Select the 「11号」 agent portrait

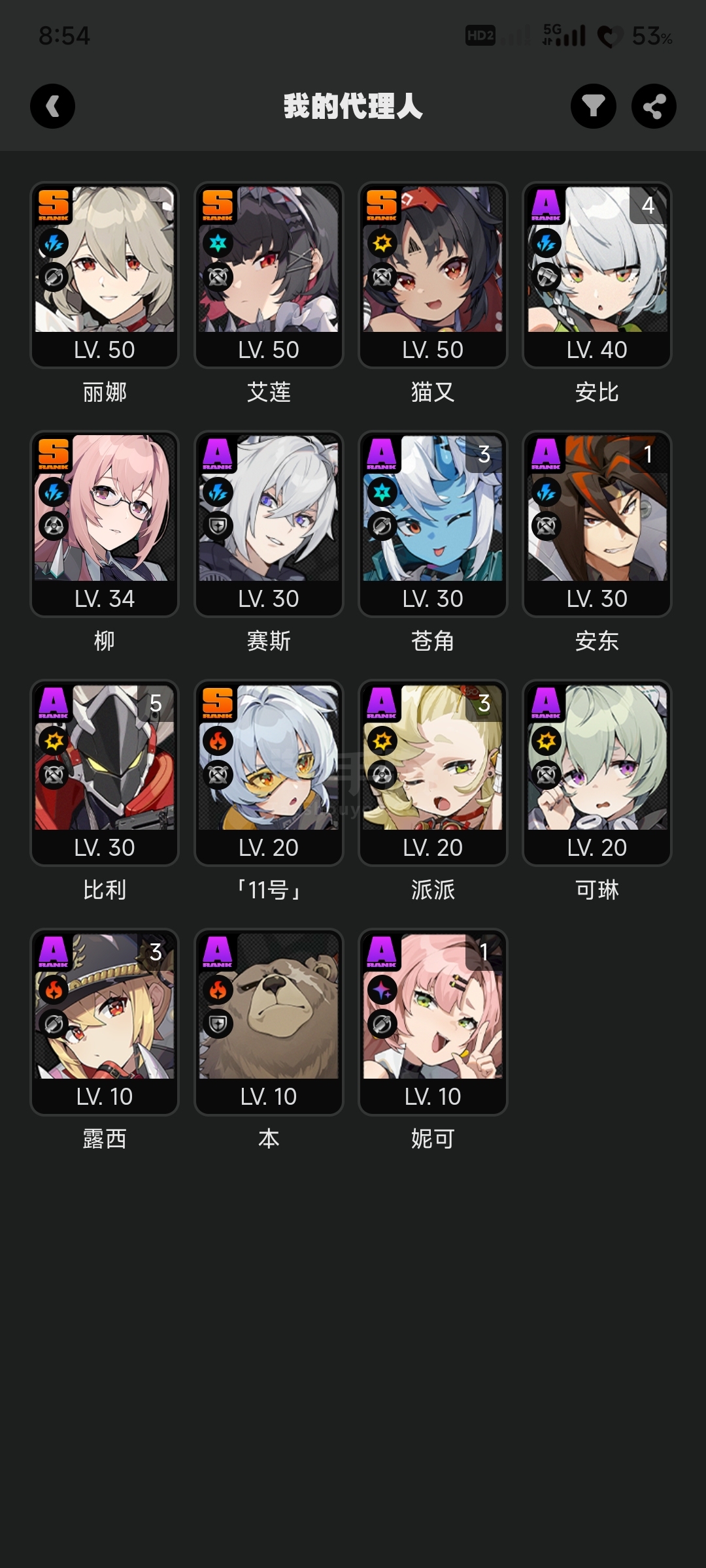tap(269, 773)
